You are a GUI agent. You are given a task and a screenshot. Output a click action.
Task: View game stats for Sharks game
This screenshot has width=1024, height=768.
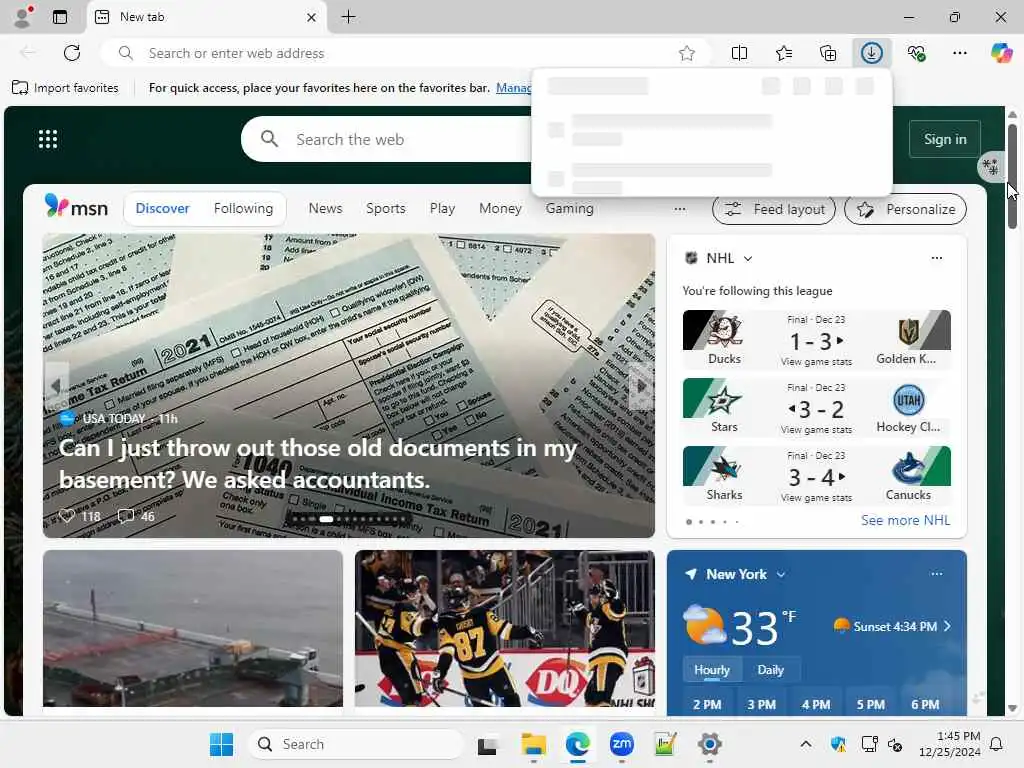point(816,498)
